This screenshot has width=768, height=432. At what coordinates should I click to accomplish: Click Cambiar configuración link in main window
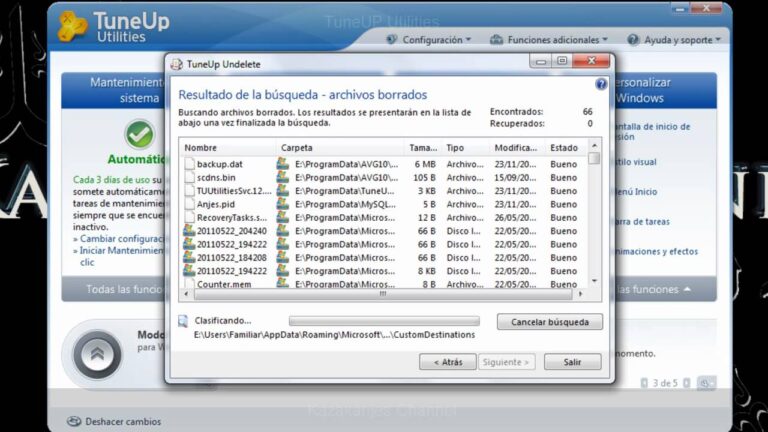[x=121, y=239]
